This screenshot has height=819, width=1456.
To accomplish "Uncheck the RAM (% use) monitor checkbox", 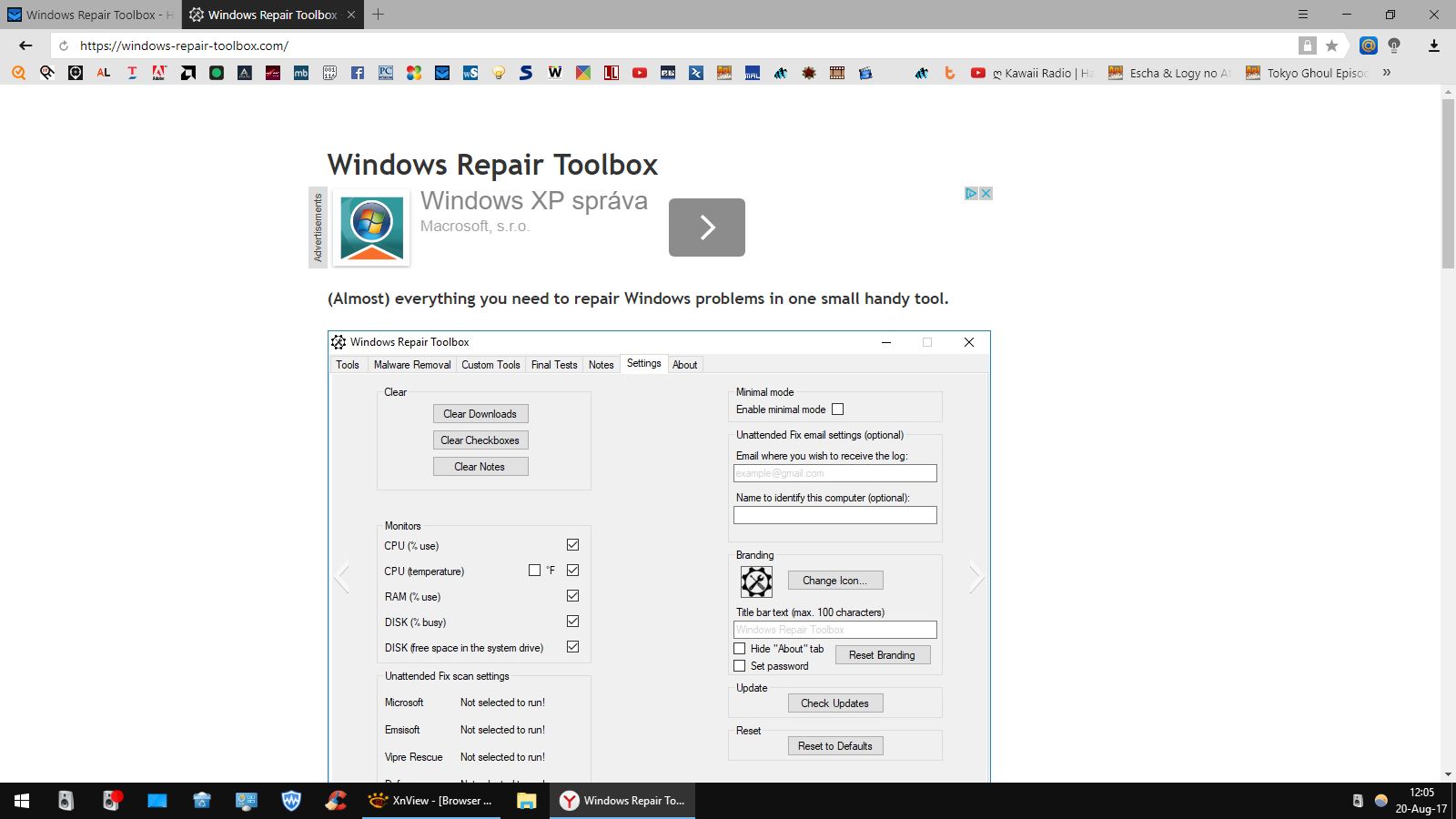I will coord(573,596).
